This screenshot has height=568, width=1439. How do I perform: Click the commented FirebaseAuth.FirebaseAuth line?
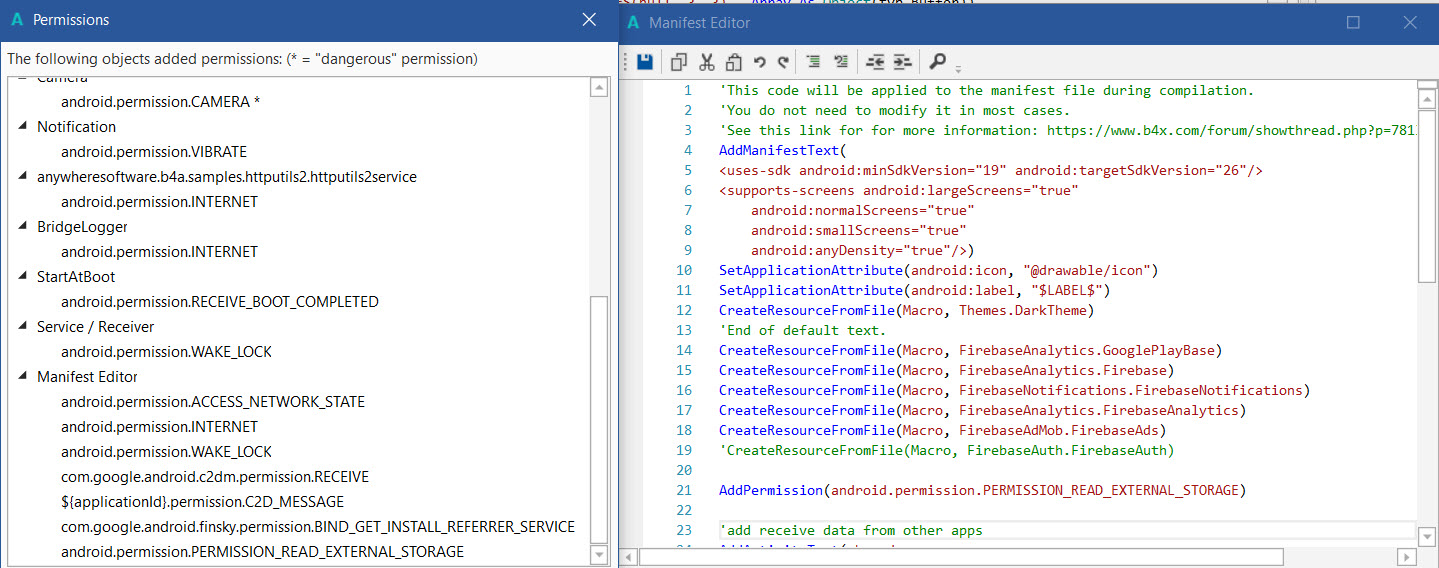tap(946, 450)
